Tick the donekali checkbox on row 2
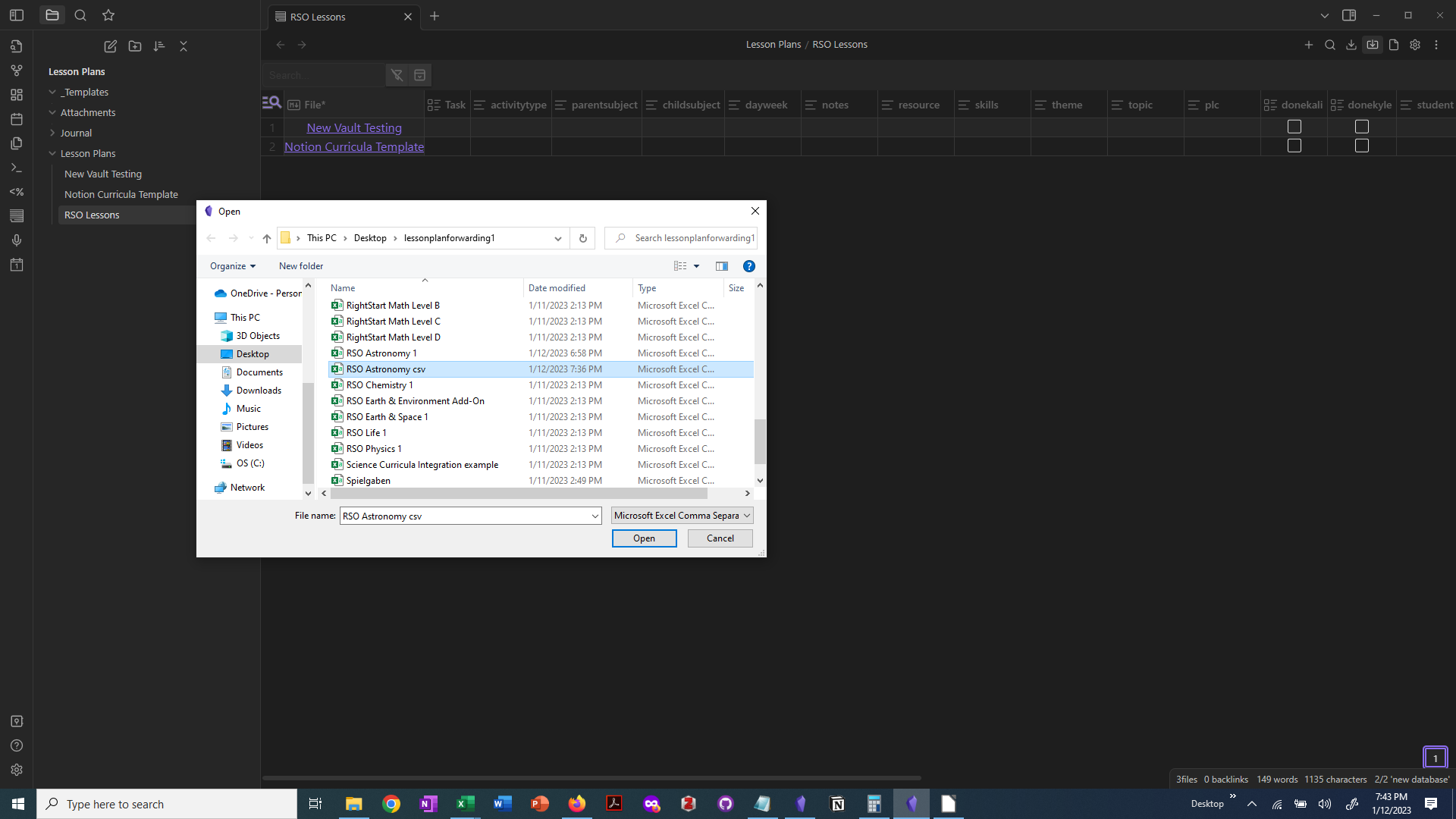 tap(1294, 146)
